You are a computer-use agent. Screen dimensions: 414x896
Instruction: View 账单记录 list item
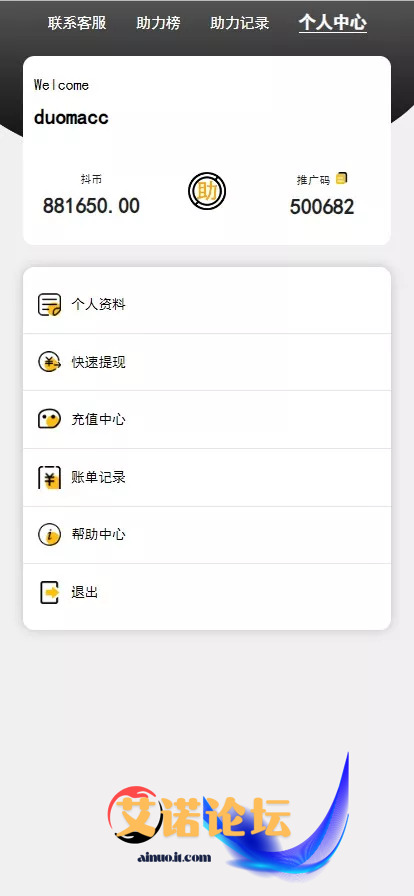207,478
